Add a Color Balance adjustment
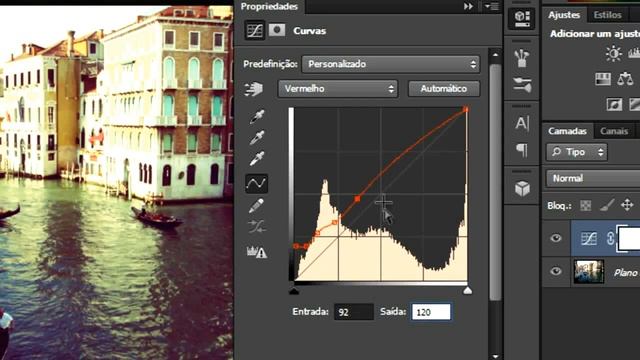This screenshot has width=640, height=360. click(625, 78)
